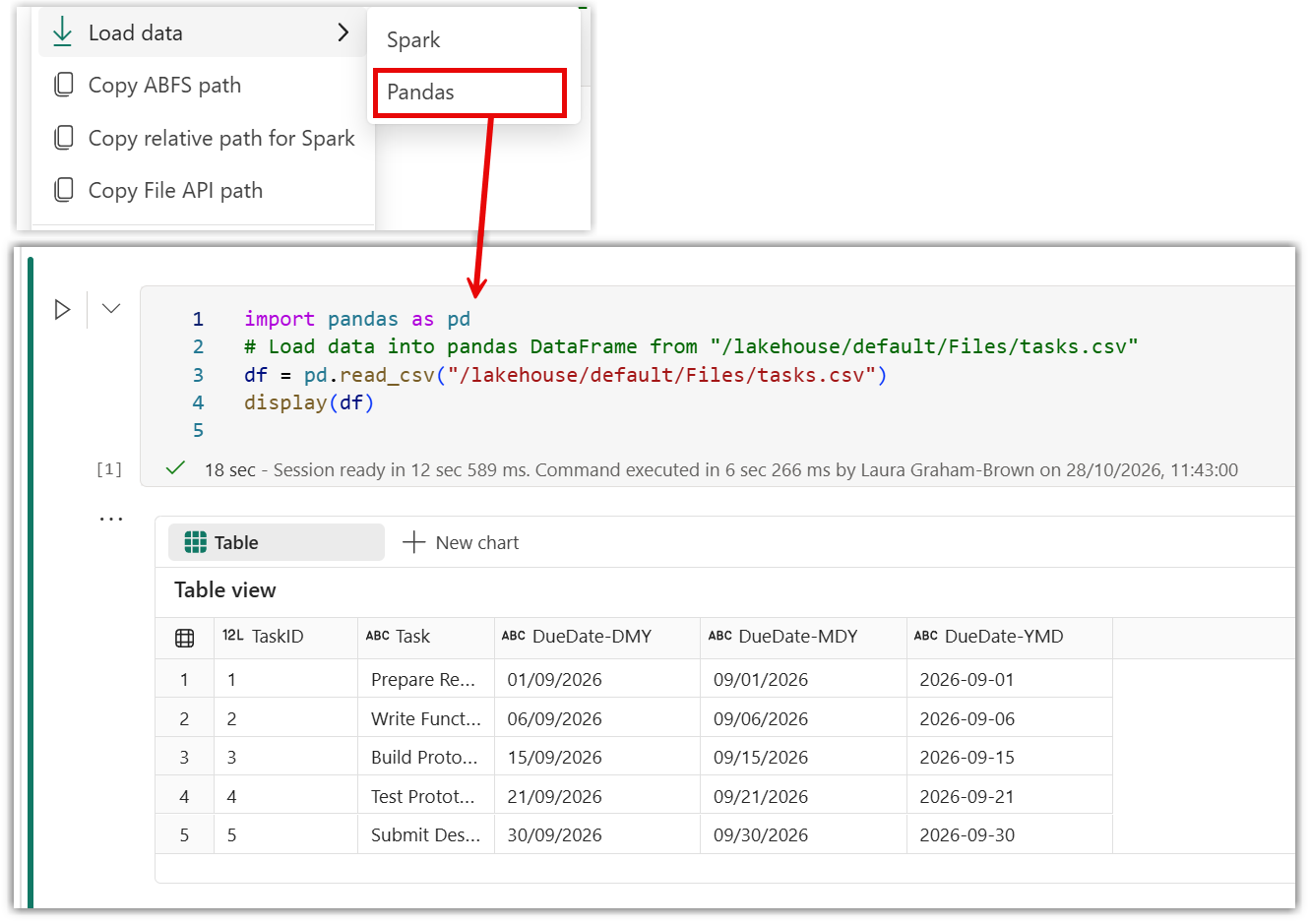Viewport: 1311px width, 924px height.
Task: Select Copy ABFS path menu item
Action: coord(205,86)
